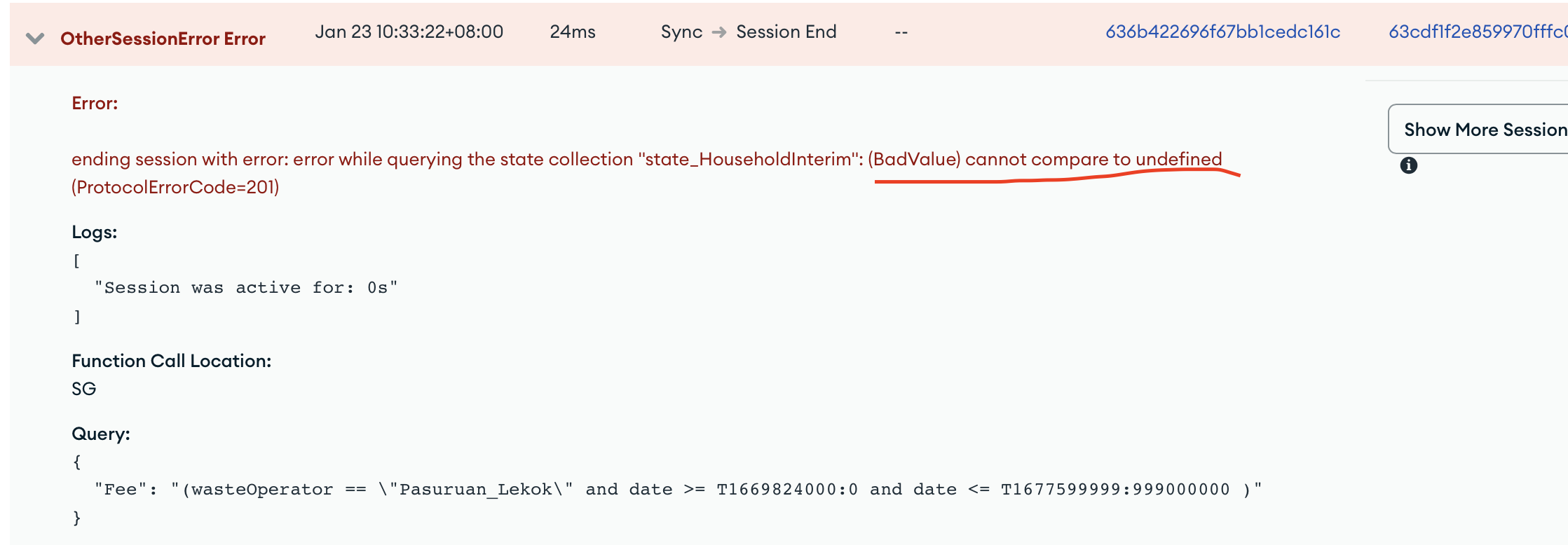1568x545 pixels.
Task: Open the link starting with 63cdf1f2e859970
Action: [1477, 32]
